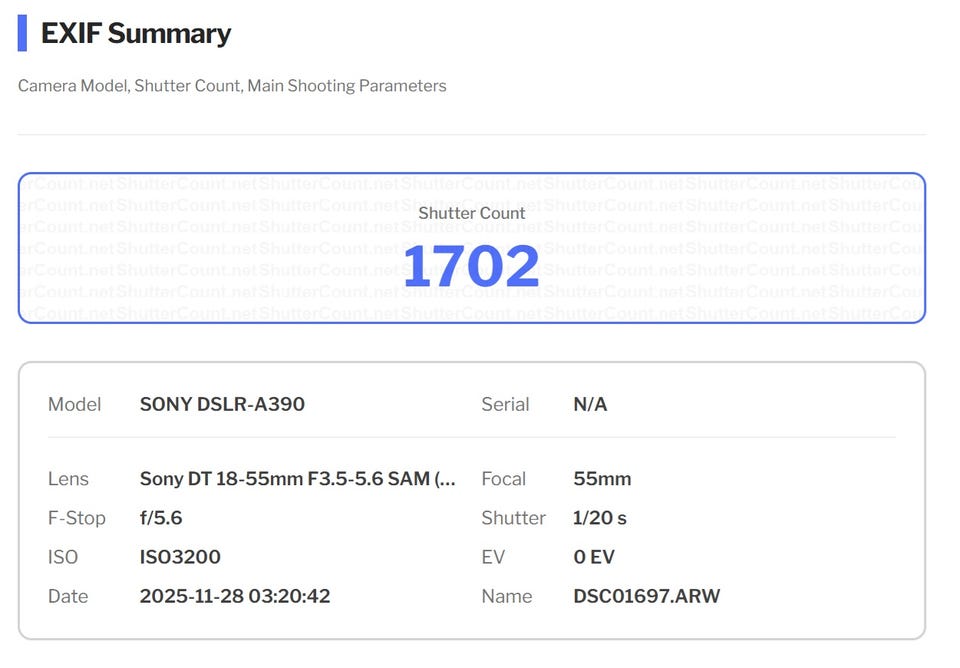Click the 1702 shutter count number
The image size is (960, 668).
click(471, 267)
